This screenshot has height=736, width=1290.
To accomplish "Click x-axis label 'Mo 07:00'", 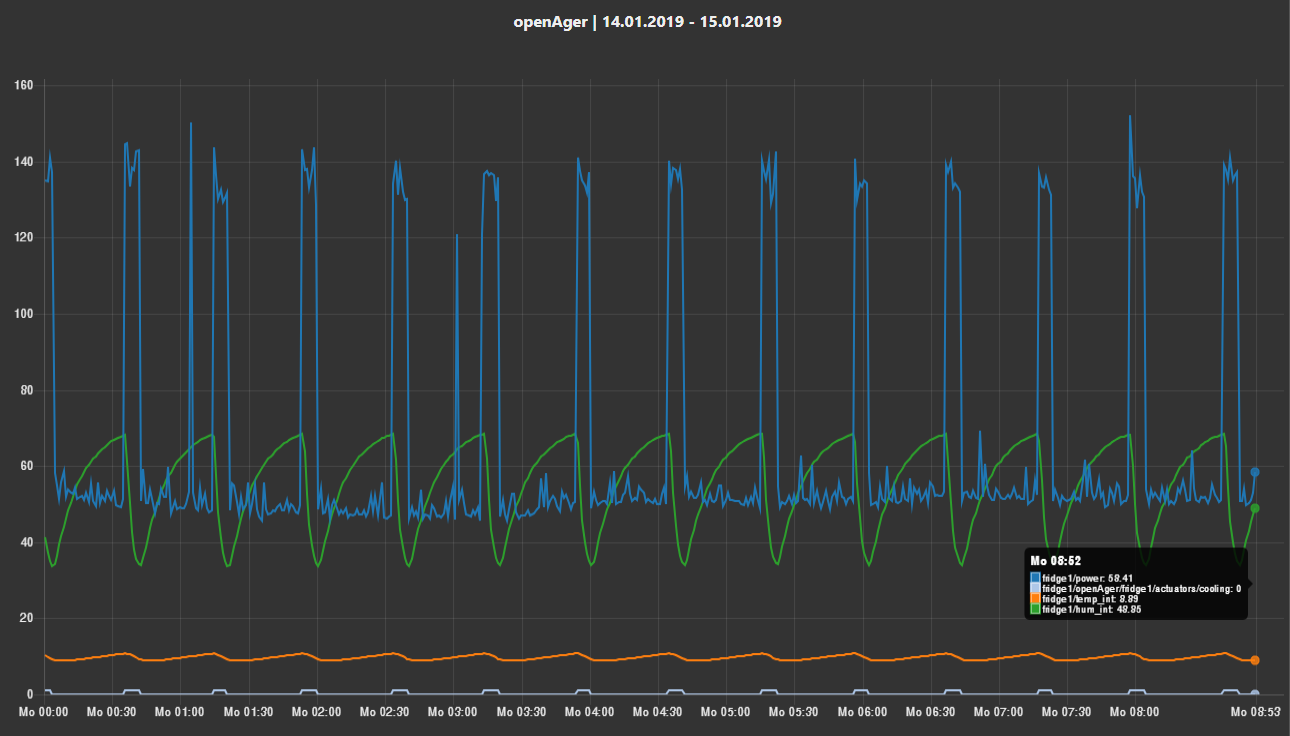I will click(x=998, y=712).
